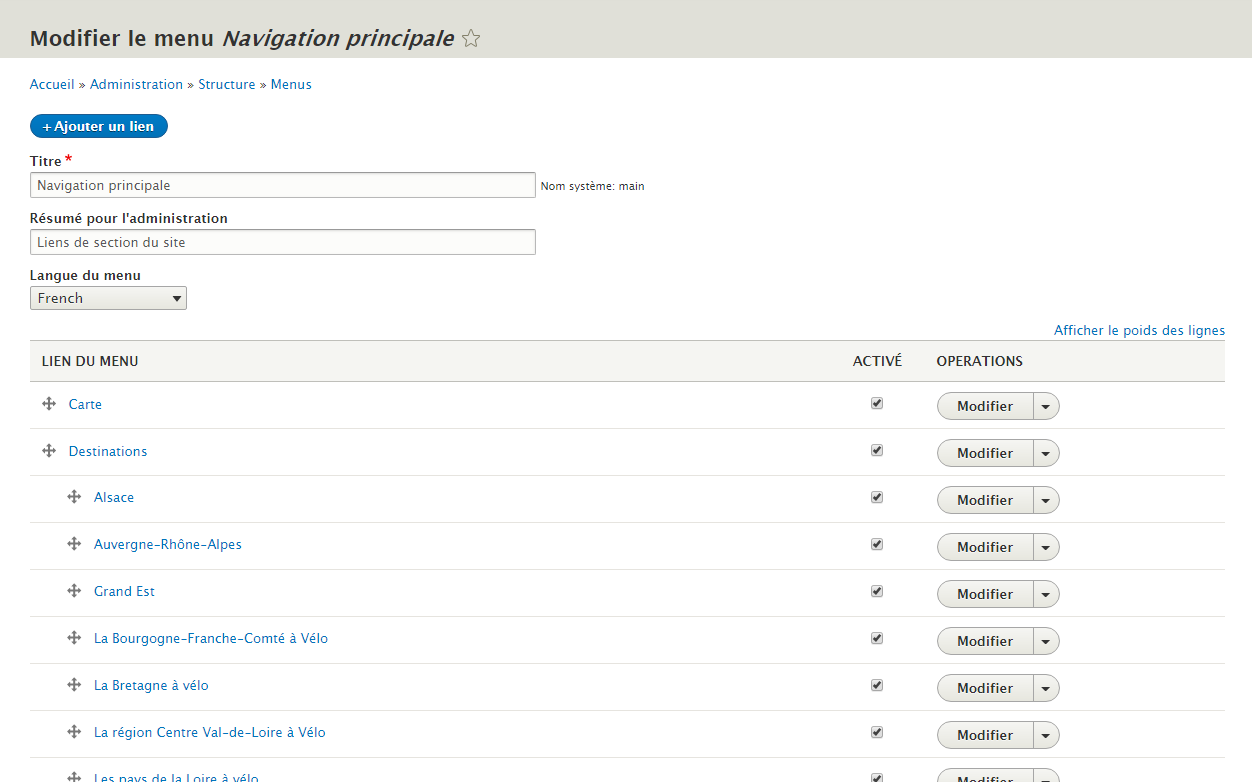Click the favorite star next to page title

tap(471, 39)
